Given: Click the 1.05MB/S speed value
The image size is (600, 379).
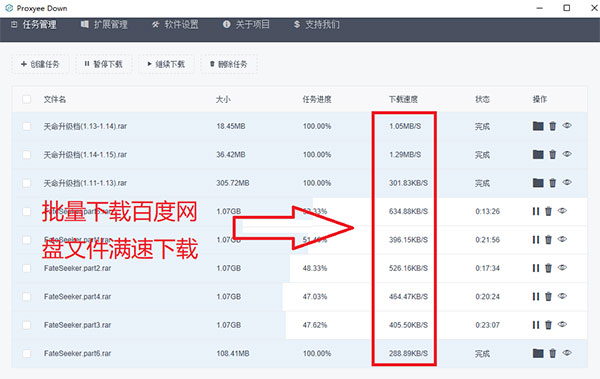Looking at the screenshot, I should 405,126.
